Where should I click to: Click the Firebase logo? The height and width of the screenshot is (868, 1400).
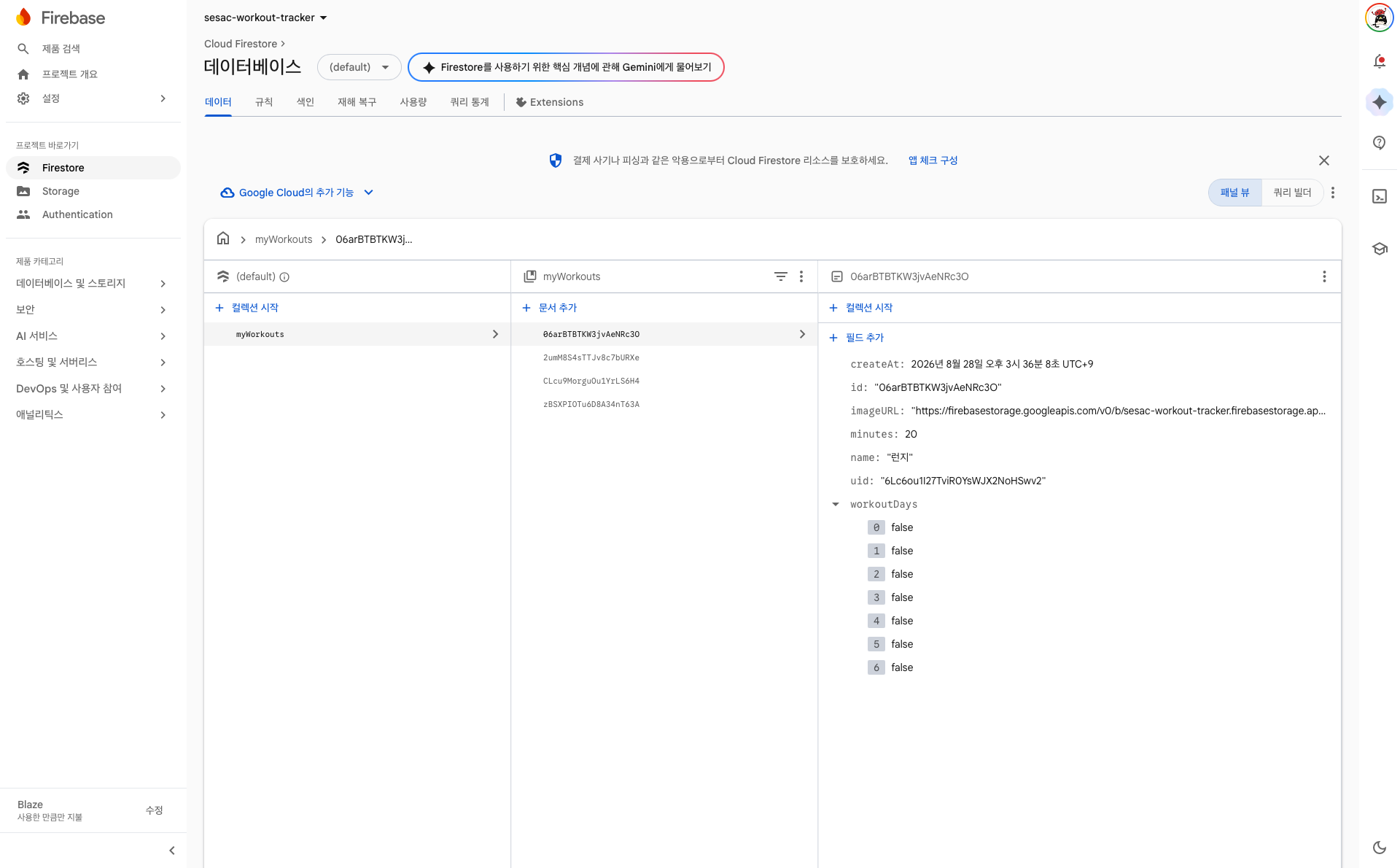[61, 18]
